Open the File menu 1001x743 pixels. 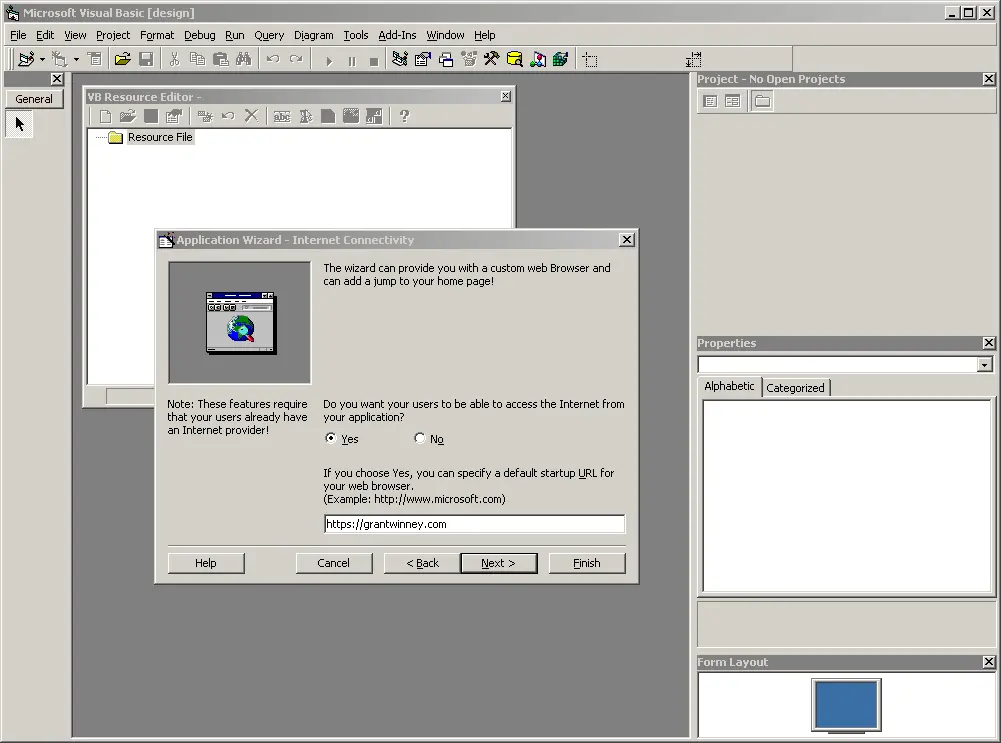click(x=18, y=35)
